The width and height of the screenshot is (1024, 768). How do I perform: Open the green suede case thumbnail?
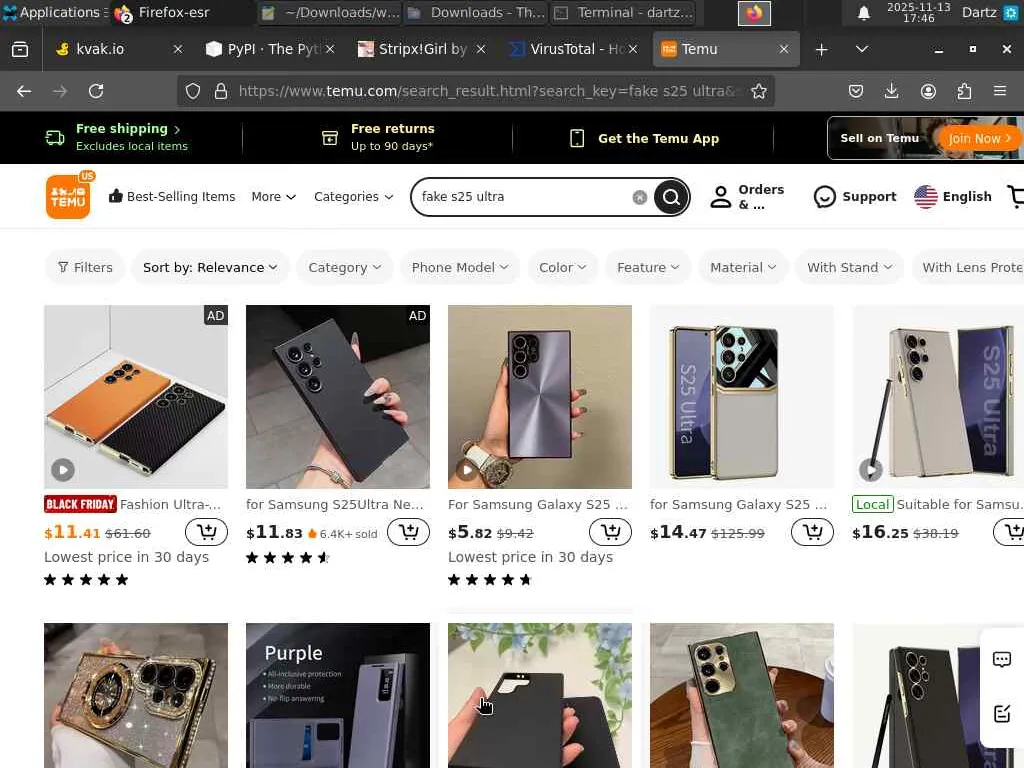pos(742,696)
